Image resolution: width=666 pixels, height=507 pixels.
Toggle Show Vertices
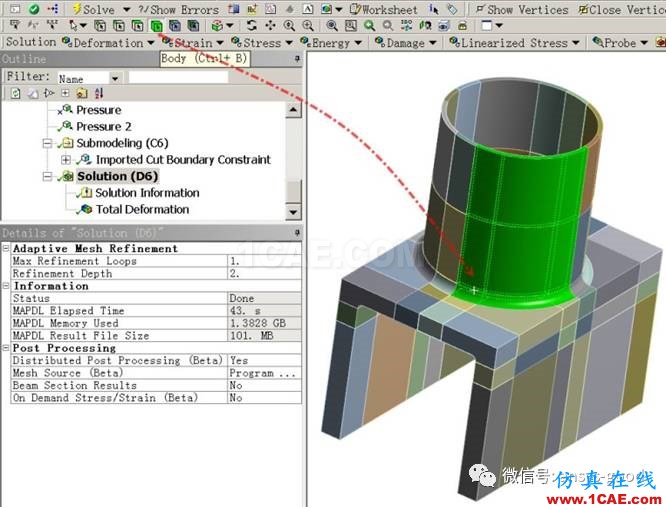(x=521, y=9)
